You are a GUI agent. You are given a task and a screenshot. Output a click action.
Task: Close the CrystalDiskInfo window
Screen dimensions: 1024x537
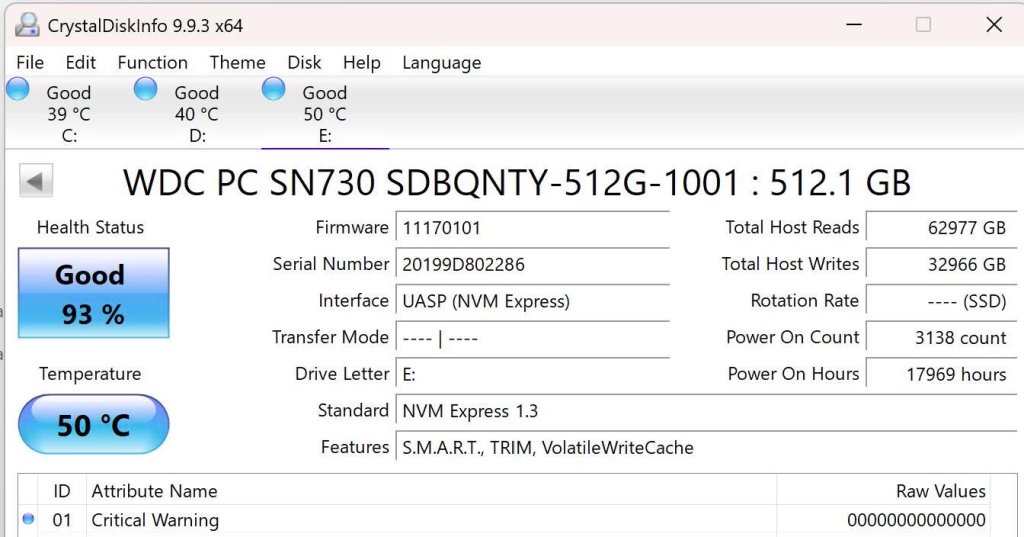(x=994, y=25)
